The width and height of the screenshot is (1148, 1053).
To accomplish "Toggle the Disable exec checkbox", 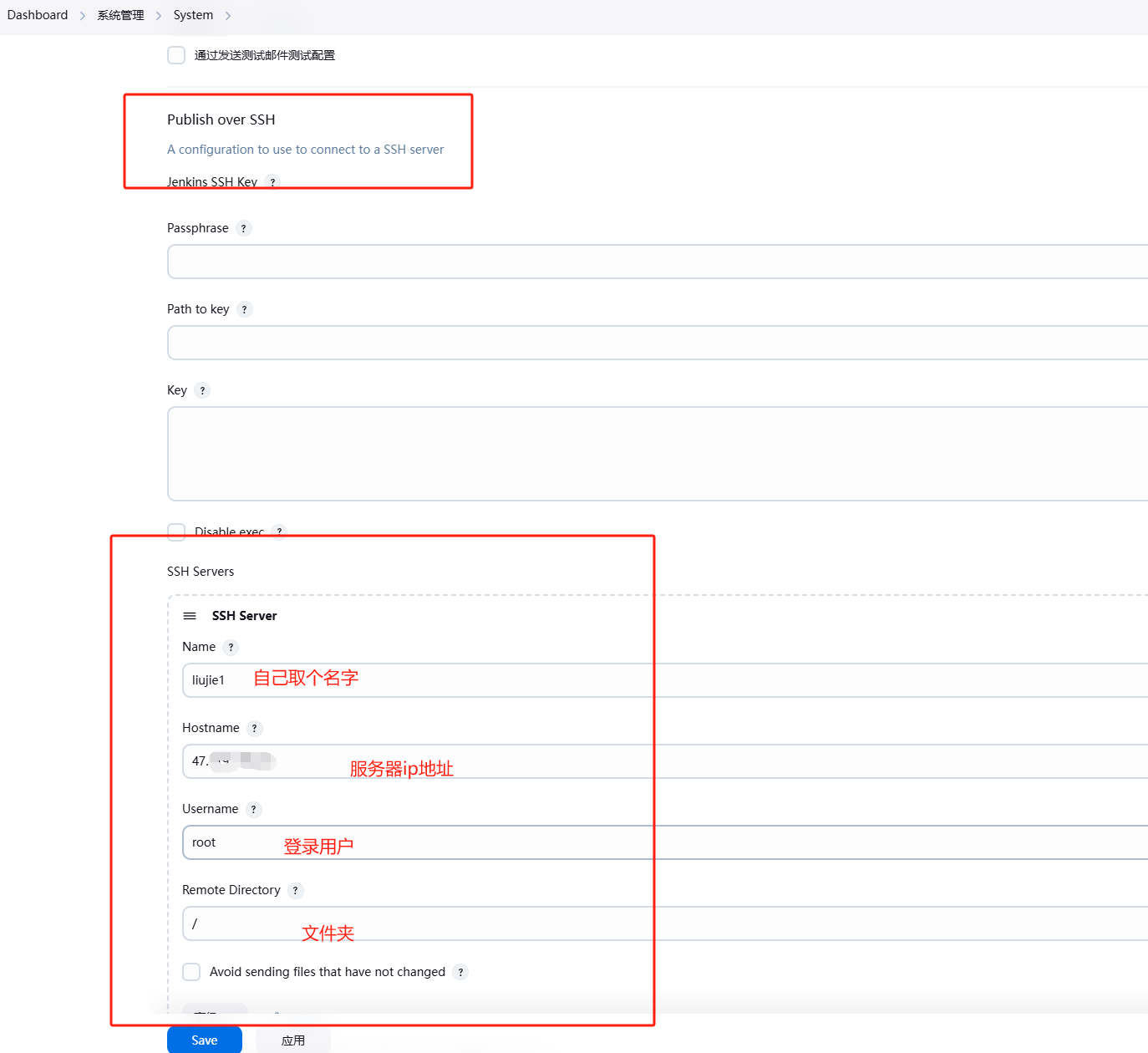I will click(x=176, y=532).
